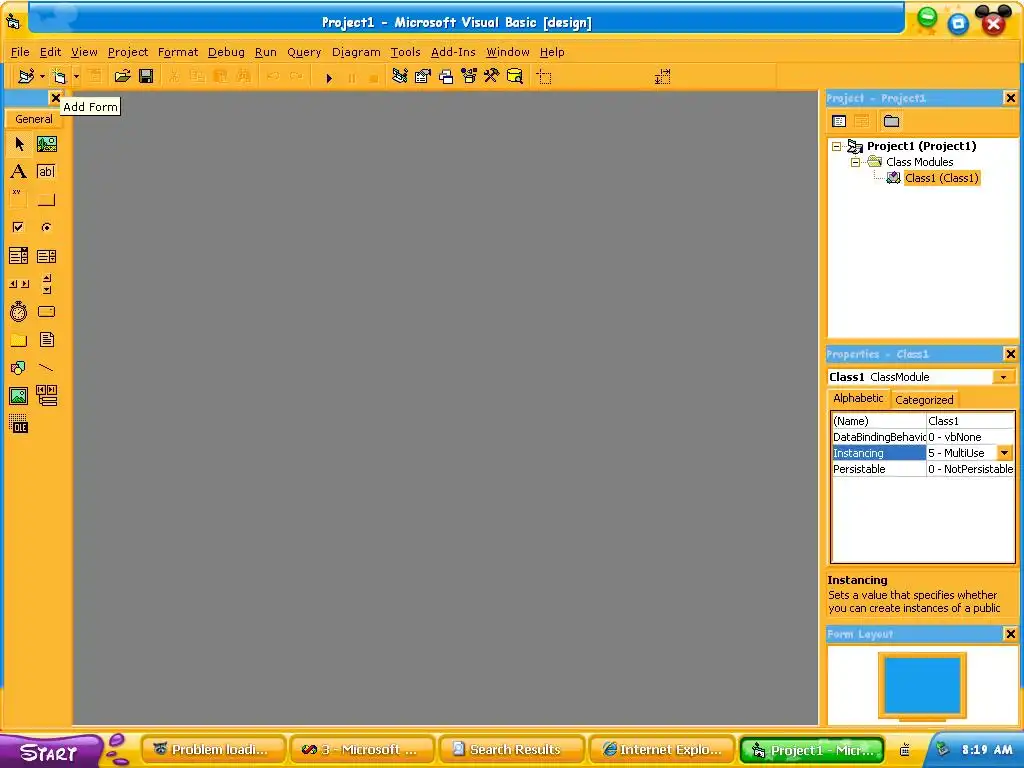Open the Properties Window toolbar icon
The image size is (1024, 768).
[x=423, y=76]
